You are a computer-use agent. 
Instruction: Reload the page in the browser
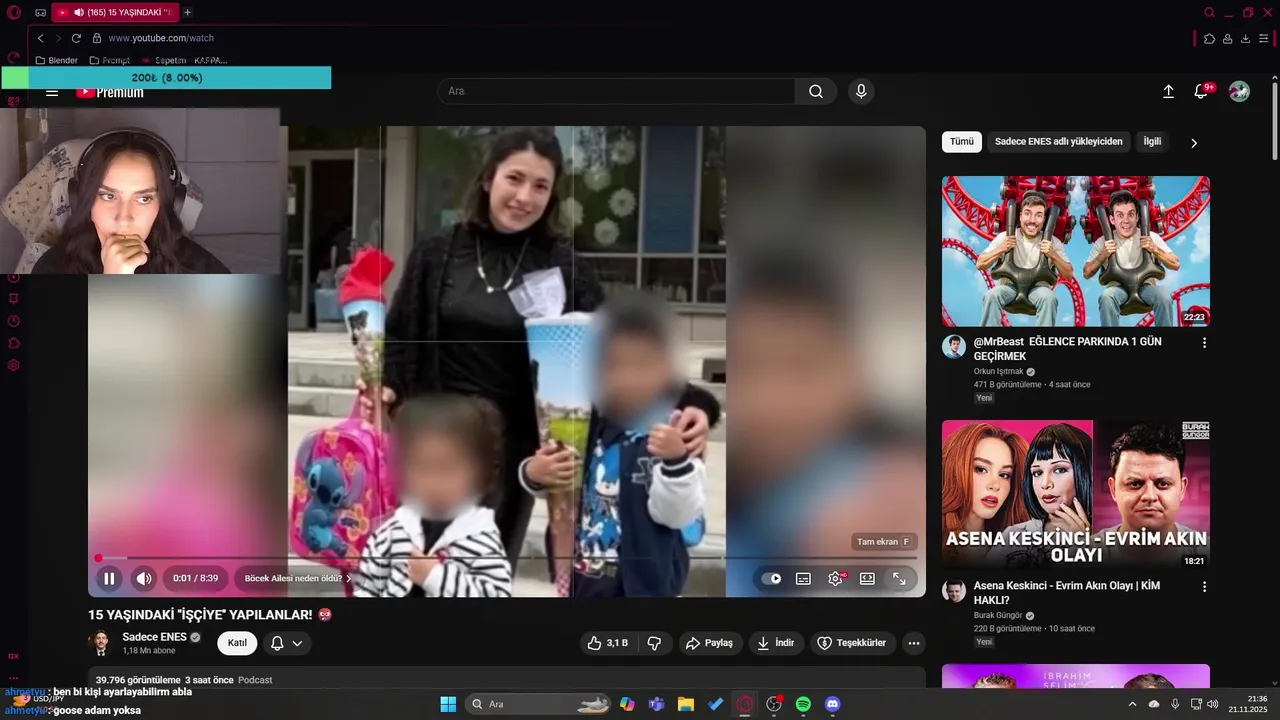(x=76, y=38)
